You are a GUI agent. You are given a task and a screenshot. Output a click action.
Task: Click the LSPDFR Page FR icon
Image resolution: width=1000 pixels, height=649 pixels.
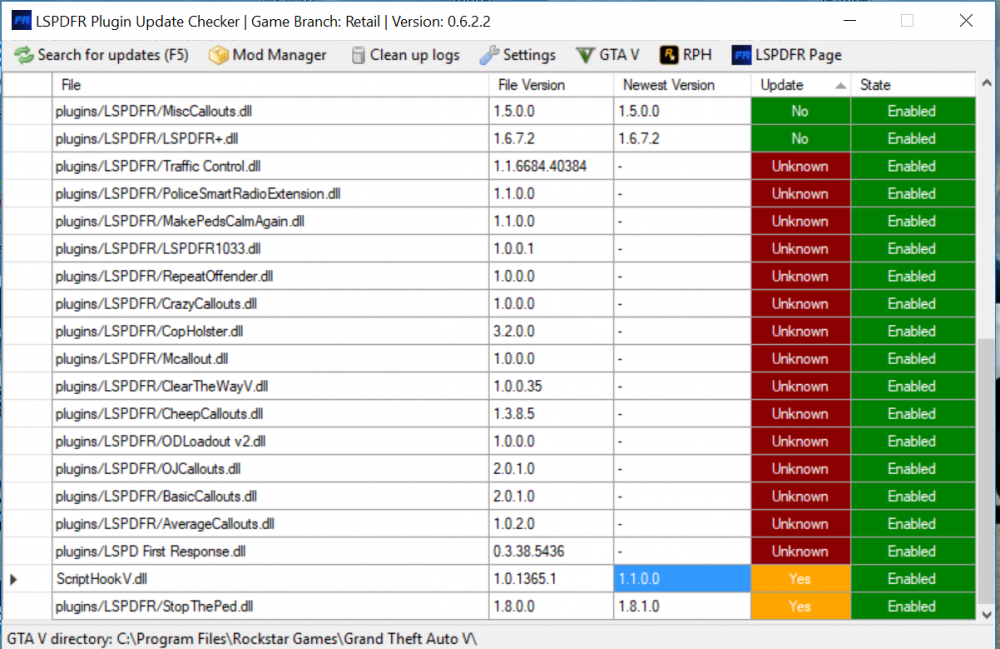tap(741, 55)
